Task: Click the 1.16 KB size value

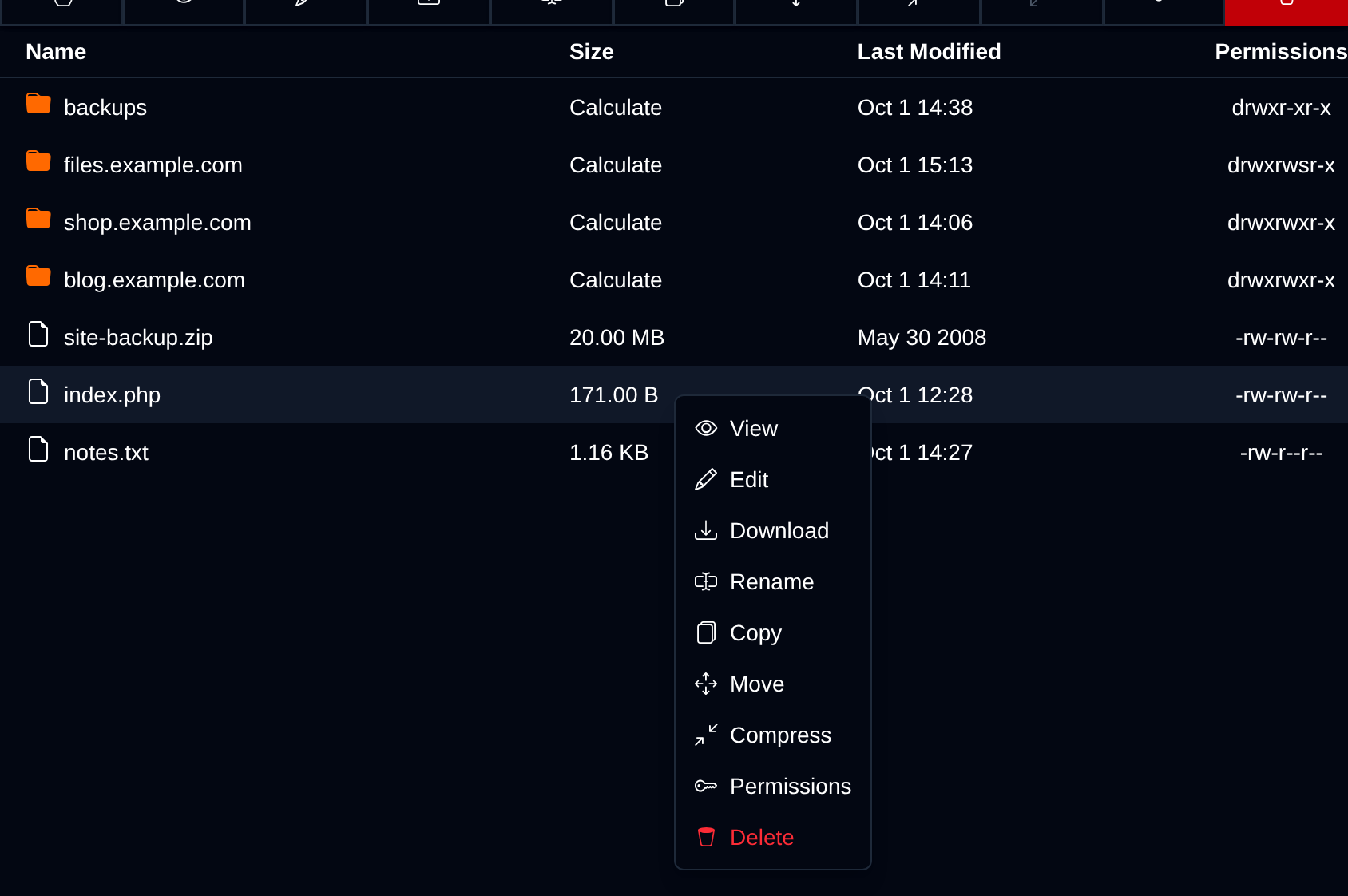Action: pyautogui.click(x=609, y=452)
